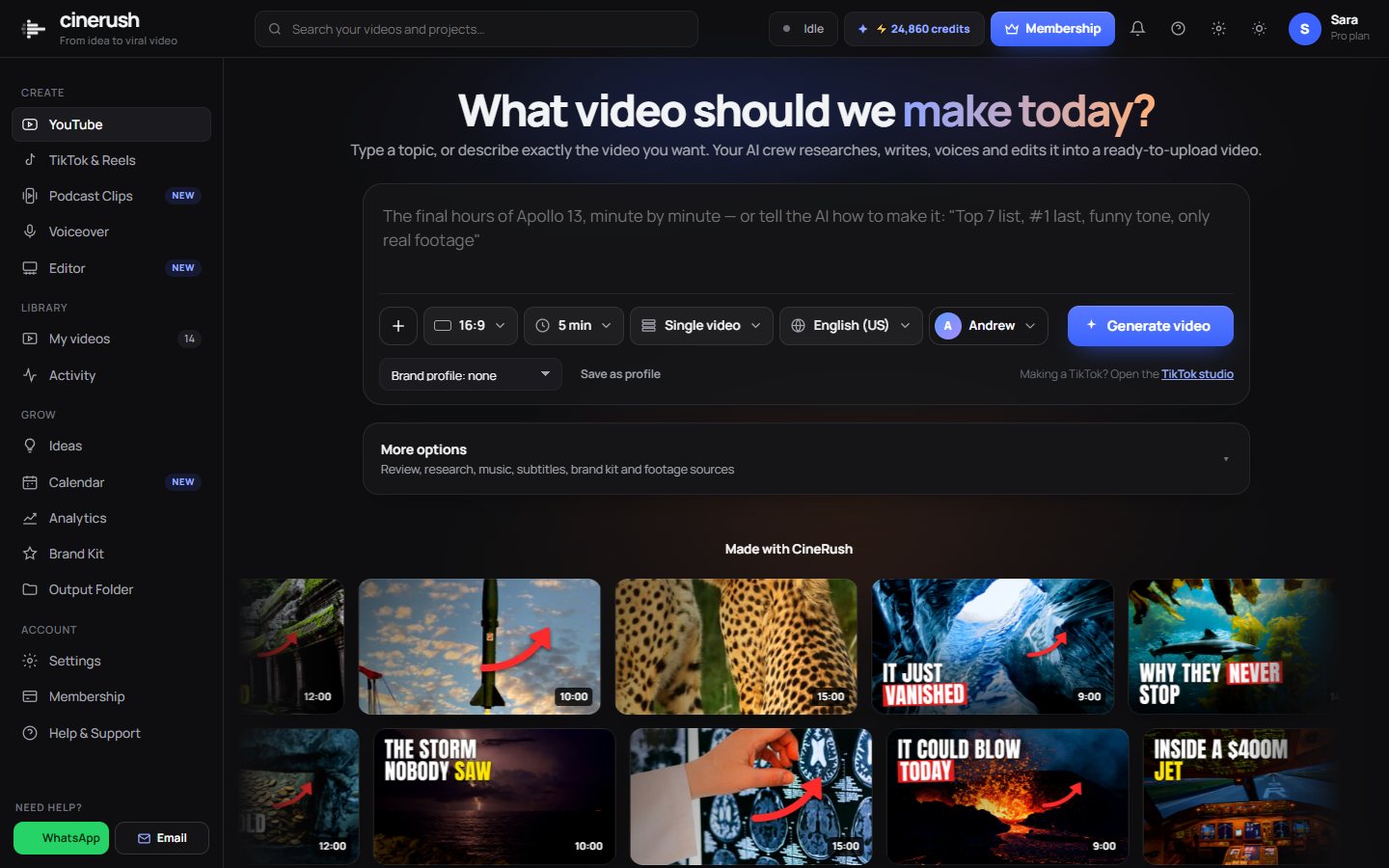Open THE STORM NOBODY SAW thumbnail
This screenshot has height=868, width=1389.
(x=494, y=796)
